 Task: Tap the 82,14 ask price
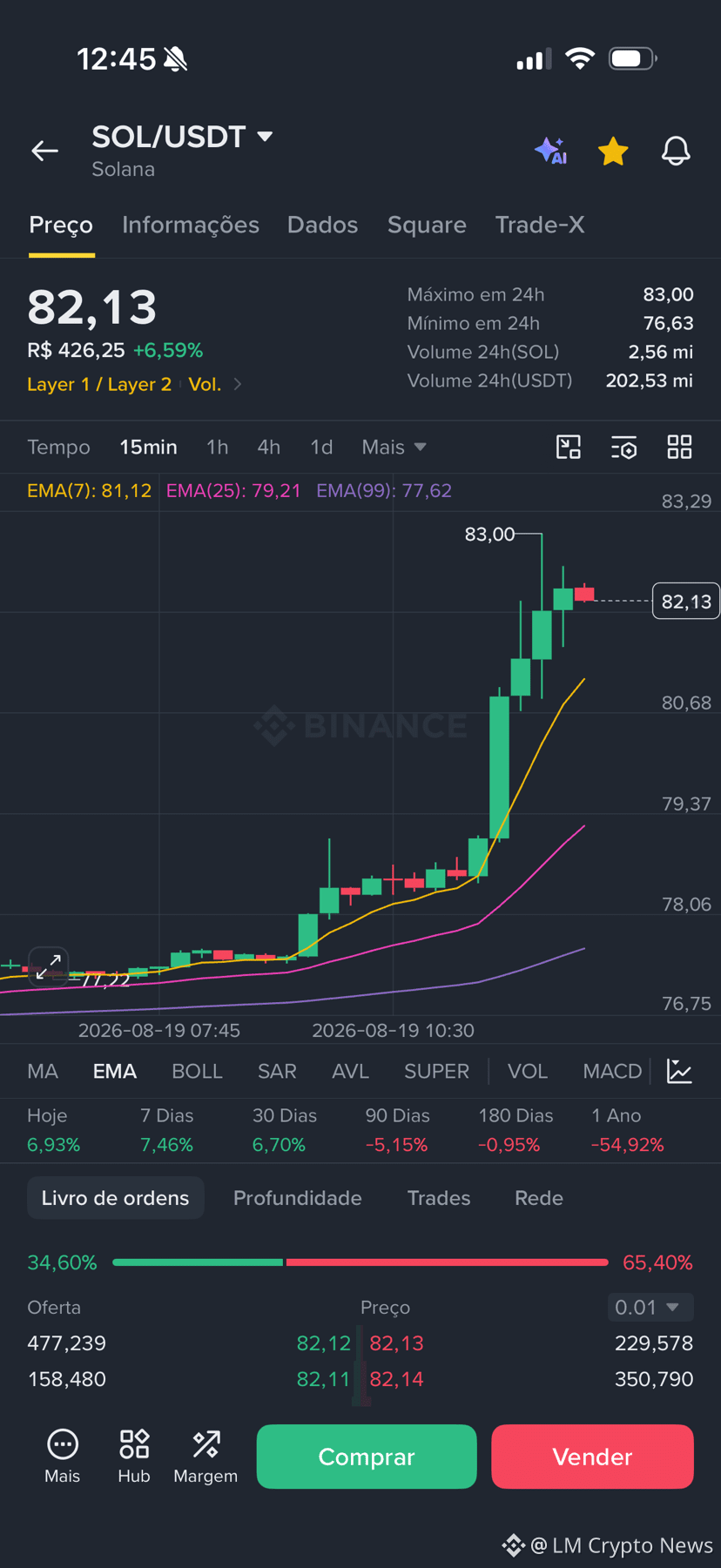point(396,1379)
